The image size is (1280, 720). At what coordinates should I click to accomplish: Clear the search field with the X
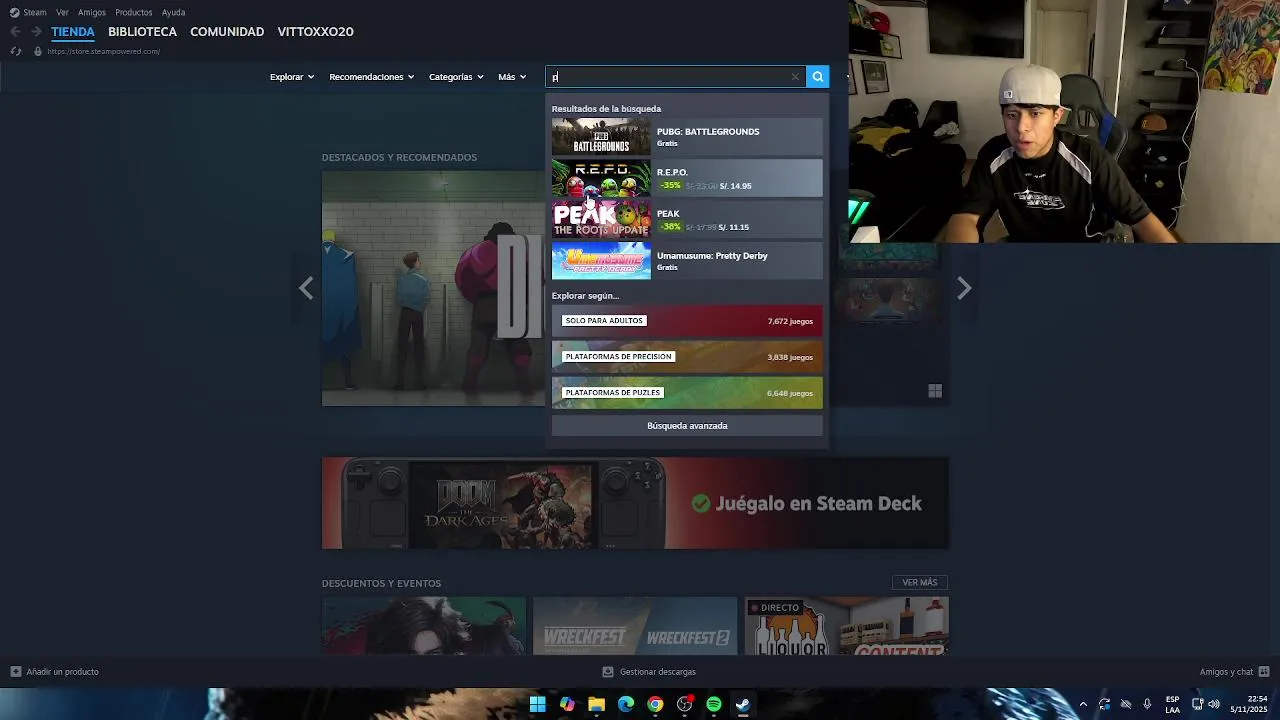tap(795, 77)
